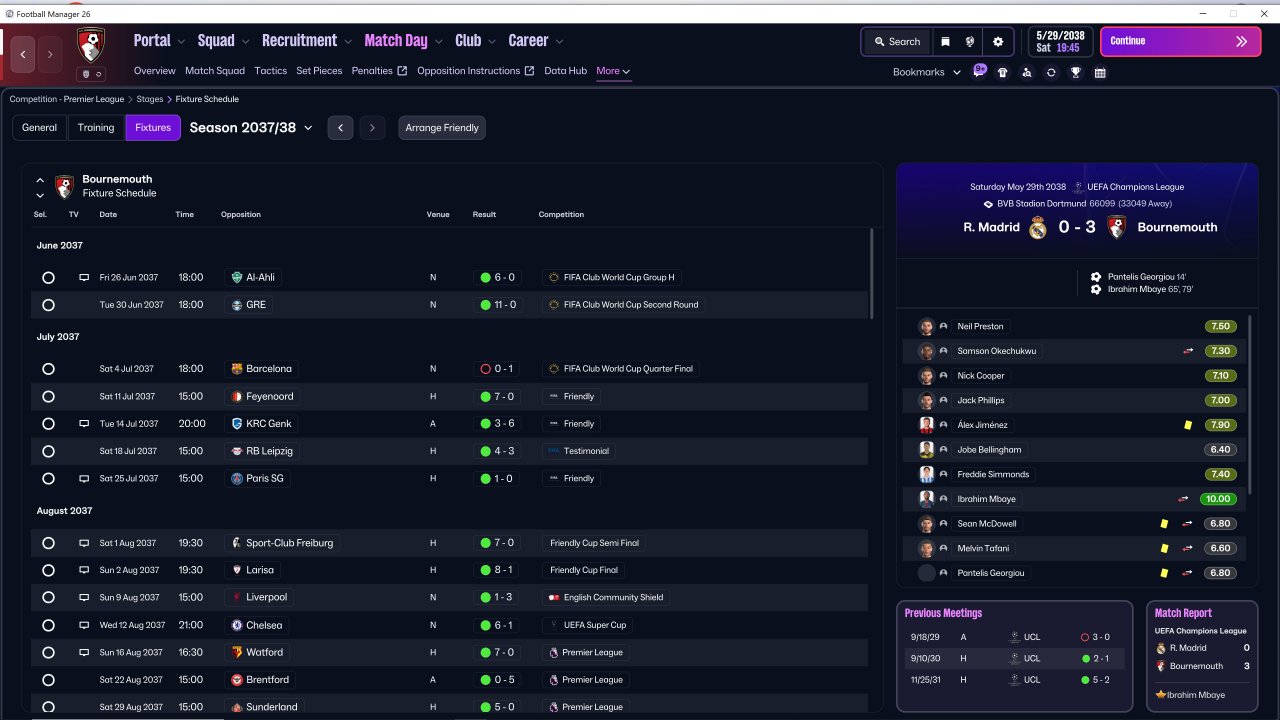Open the squad shirt shortcut icon
The height and width of the screenshot is (720, 1280).
(1003, 72)
